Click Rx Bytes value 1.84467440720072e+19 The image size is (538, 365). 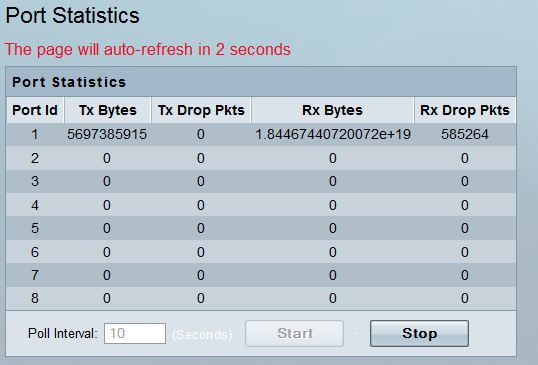(332, 134)
